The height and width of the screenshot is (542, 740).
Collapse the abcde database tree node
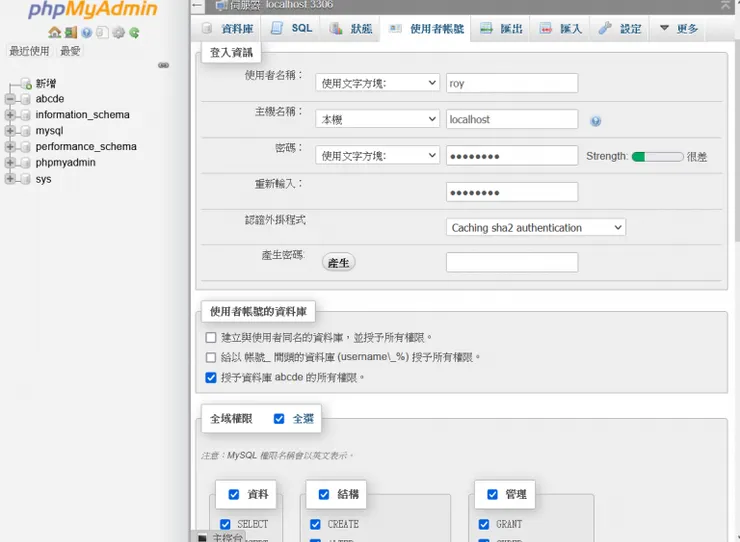tap(10, 99)
